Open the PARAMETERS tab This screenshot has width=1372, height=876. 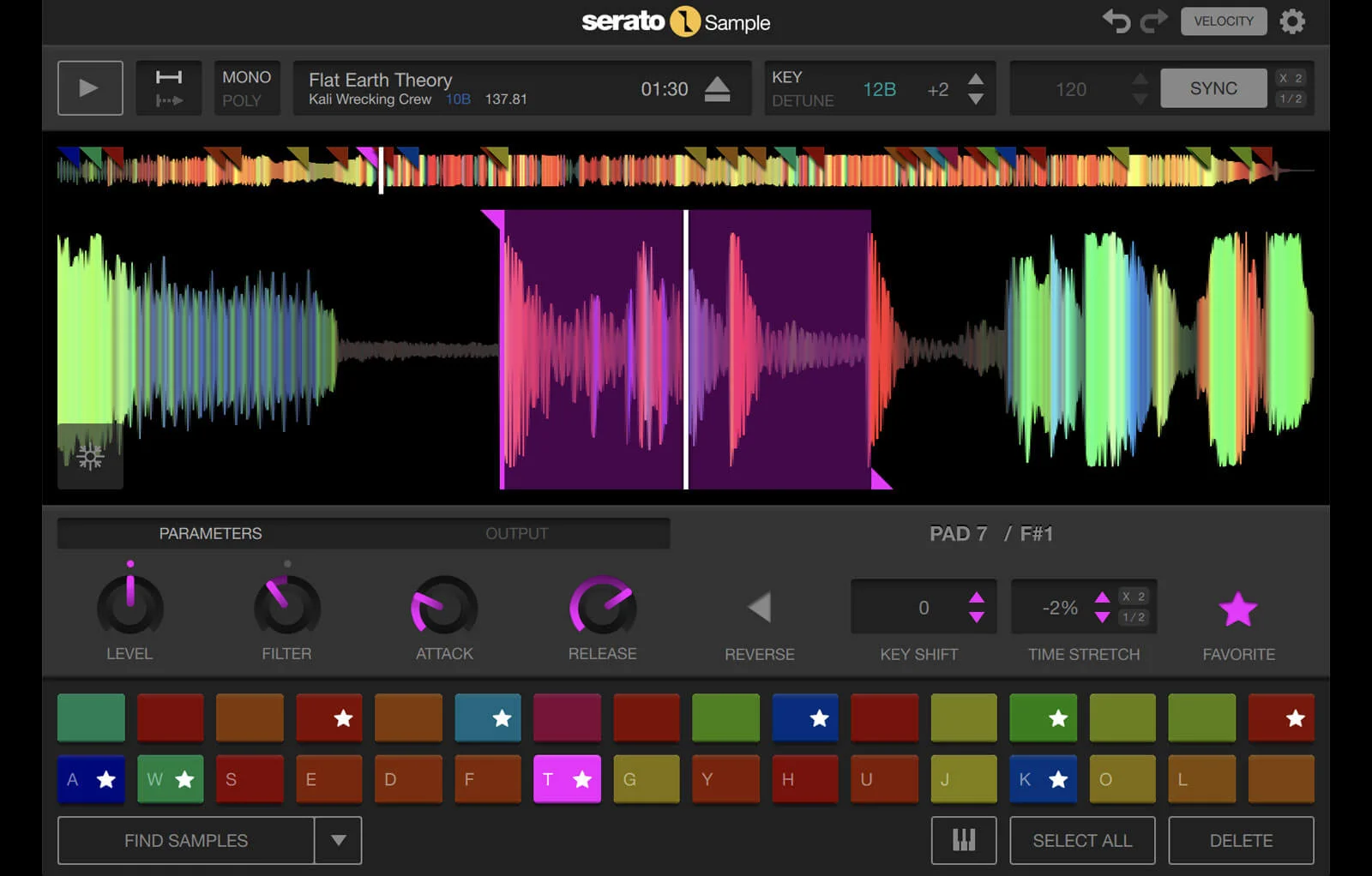tap(209, 532)
